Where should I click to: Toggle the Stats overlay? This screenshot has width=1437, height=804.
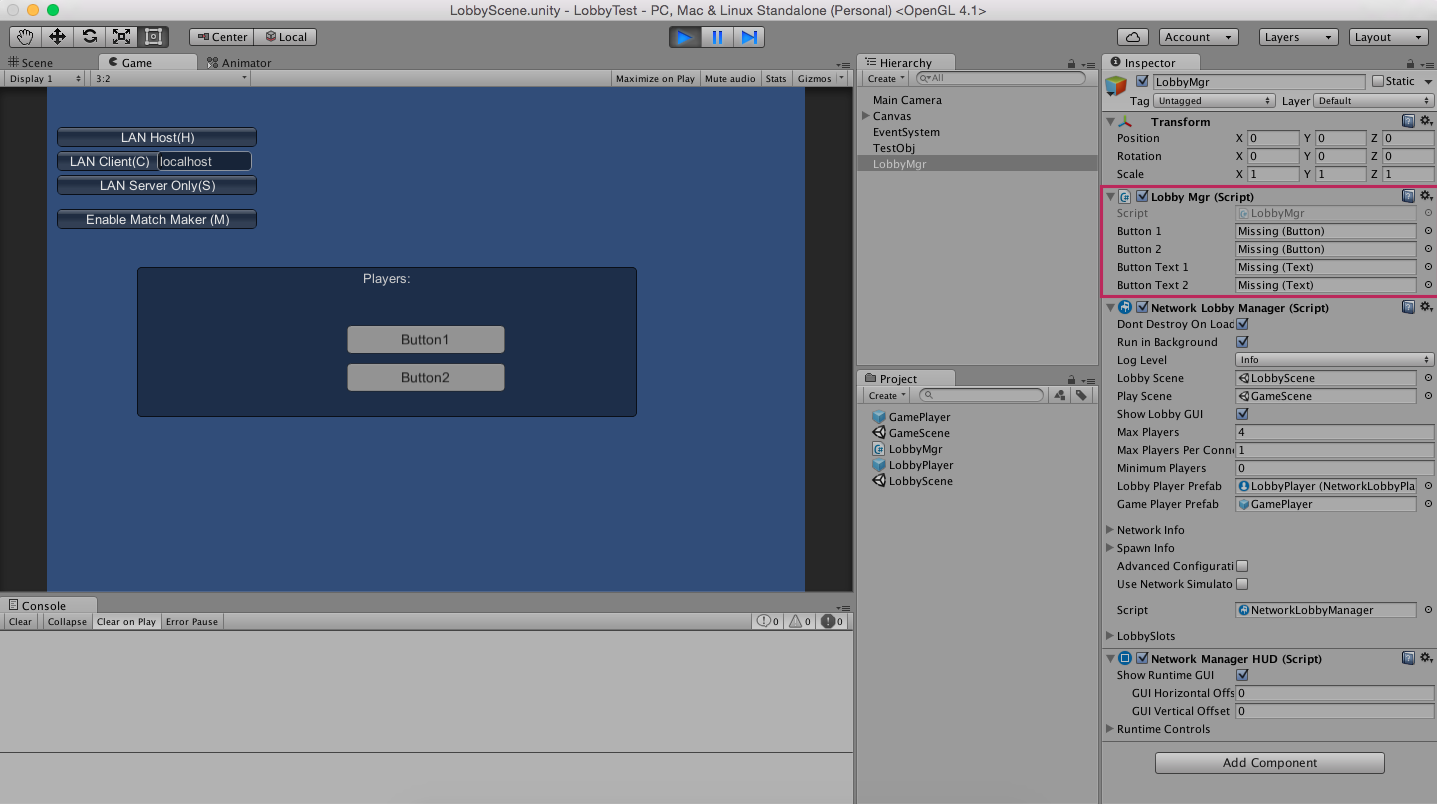pyautogui.click(x=776, y=78)
